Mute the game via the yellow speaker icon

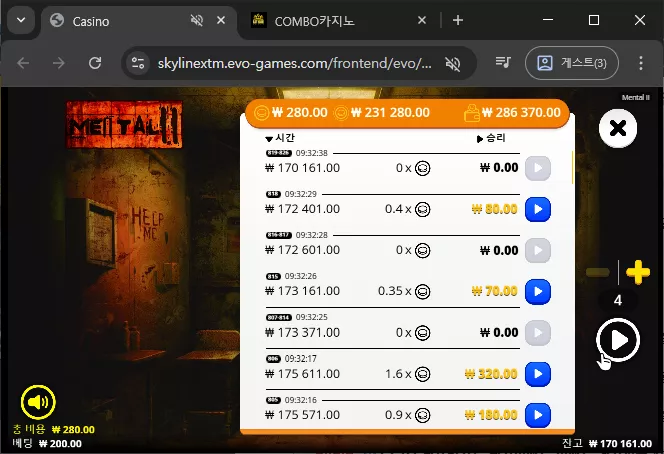pyautogui.click(x=38, y=402)
